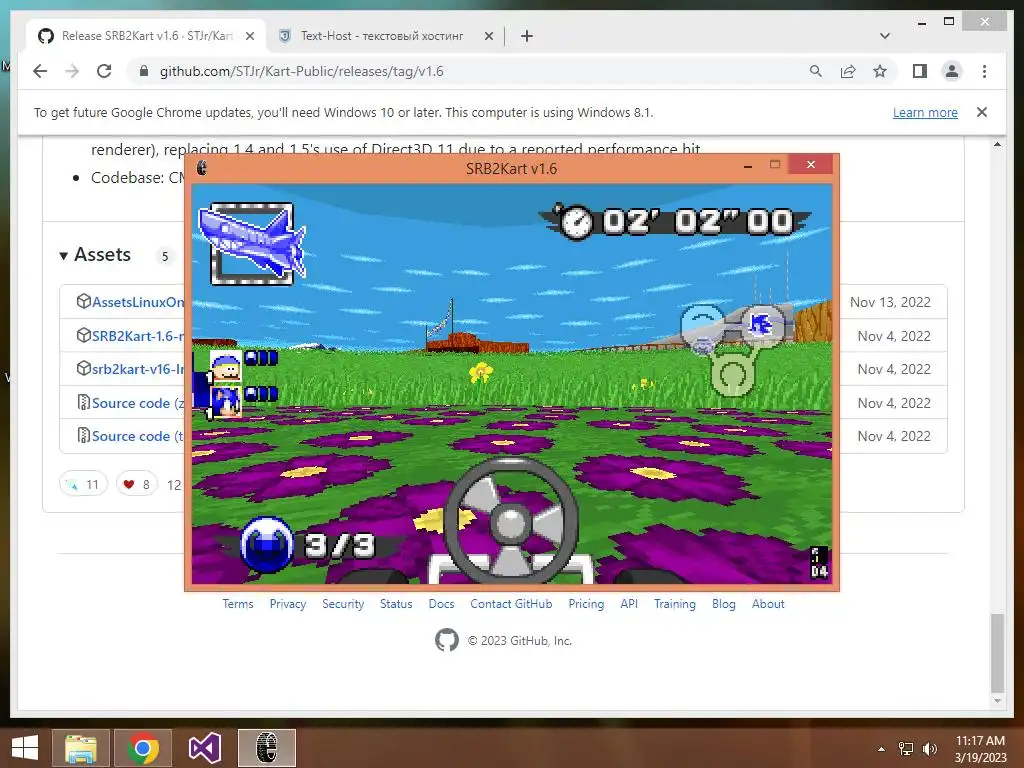Download the AssetsLinuxOn... asset

click(x=138, y=302)
